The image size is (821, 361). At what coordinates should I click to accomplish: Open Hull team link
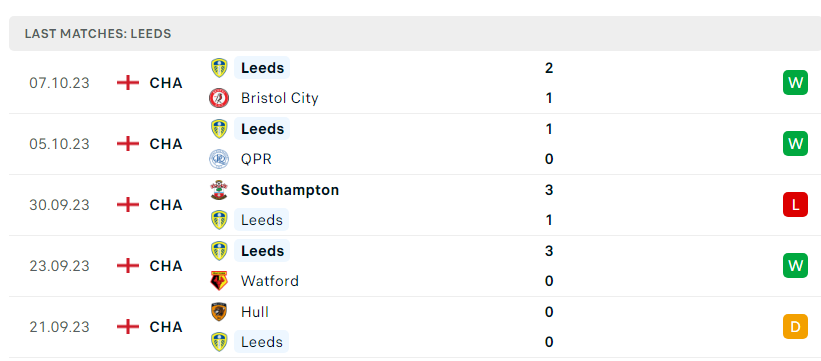(x=254, y=312)
